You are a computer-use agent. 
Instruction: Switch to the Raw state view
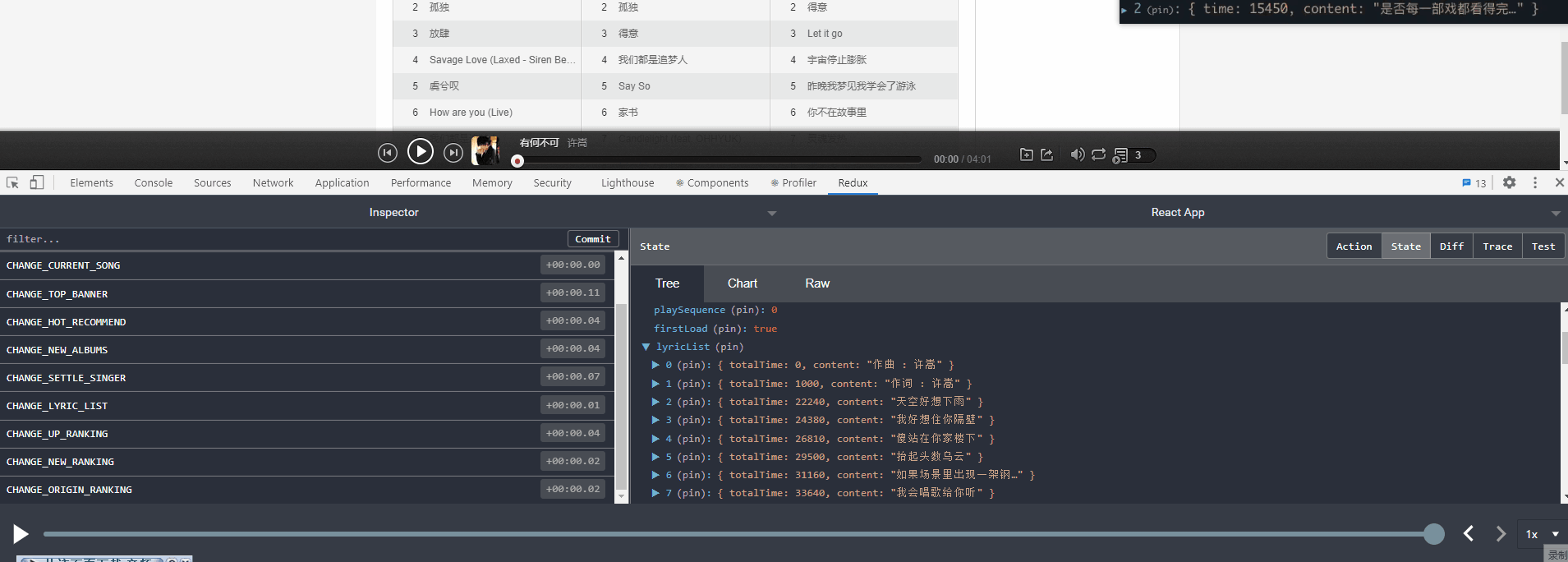coord(817,283)
